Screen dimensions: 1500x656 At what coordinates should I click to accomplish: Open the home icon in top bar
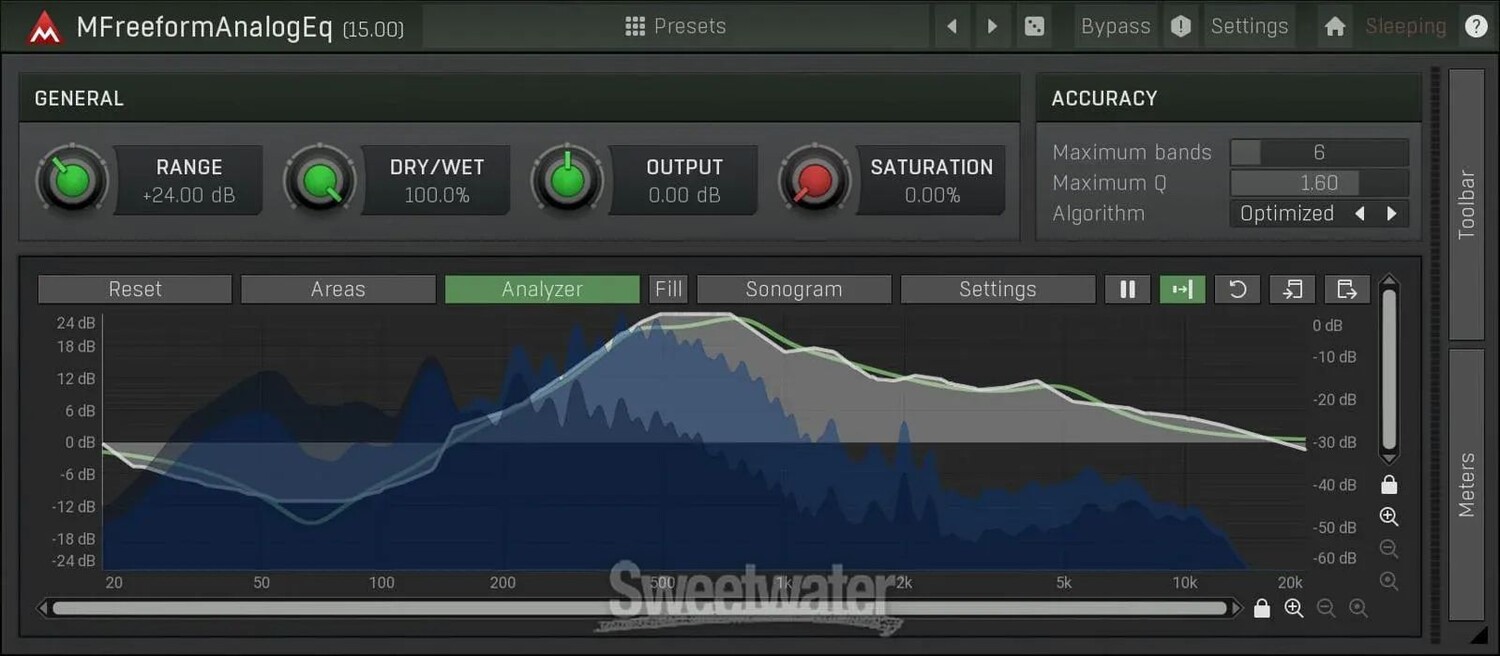[1334, 26]
